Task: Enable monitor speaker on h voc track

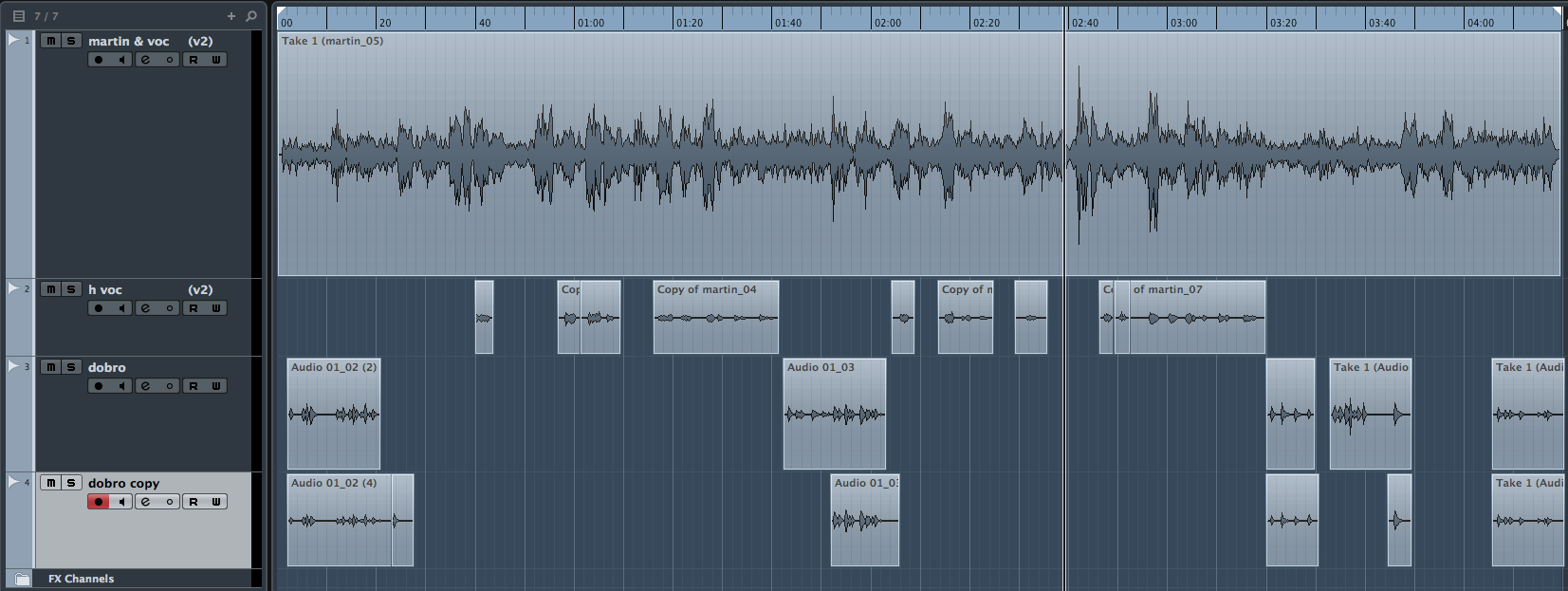Action: (121, 308)
